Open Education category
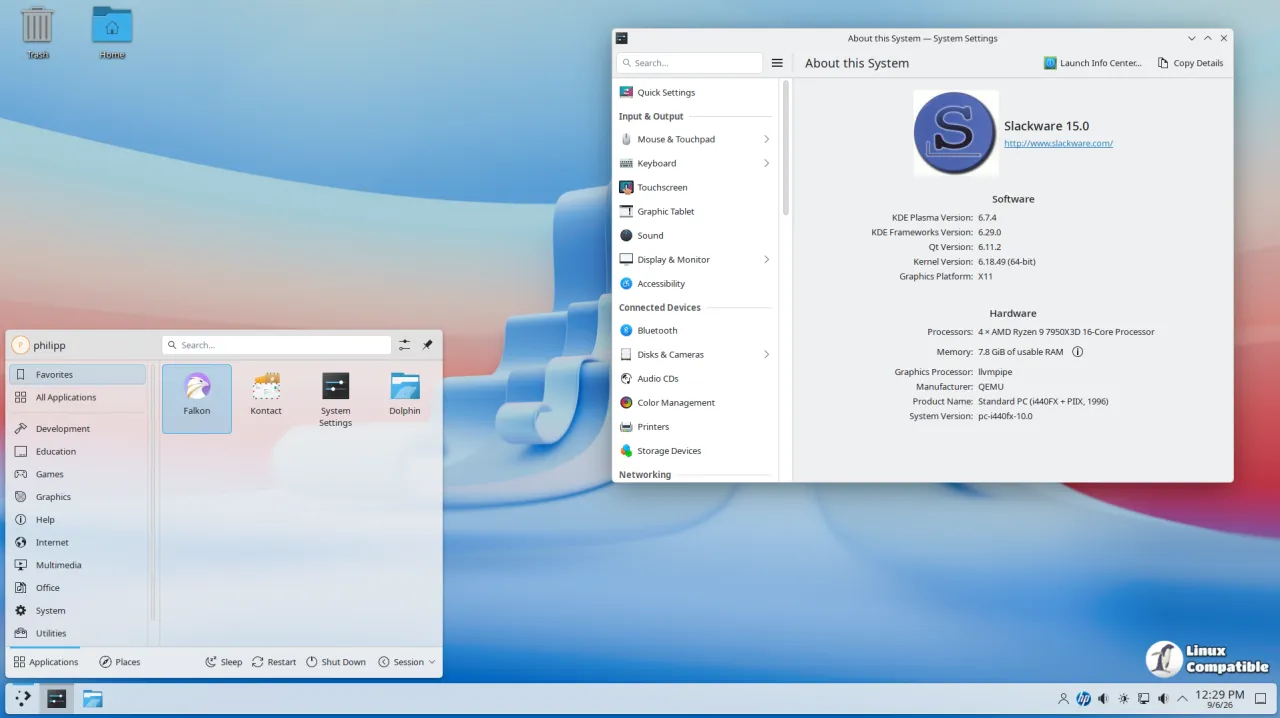This screenshot has height=718, width=1280. 78,451
